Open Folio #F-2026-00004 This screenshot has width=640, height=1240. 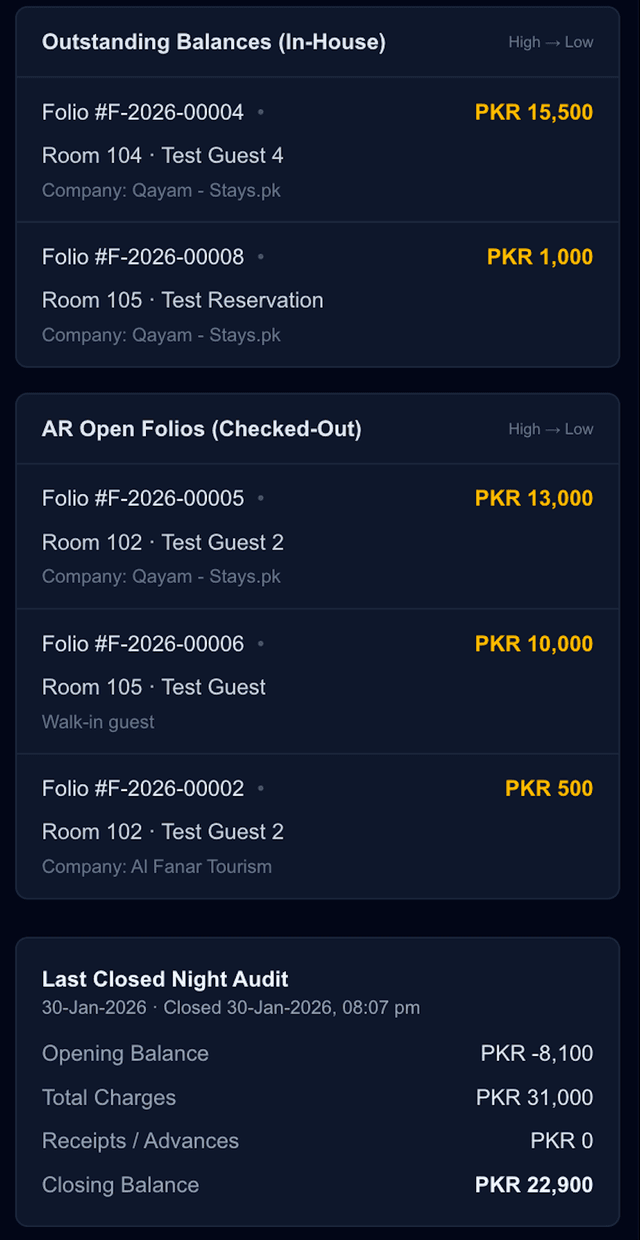pos(142,113)
